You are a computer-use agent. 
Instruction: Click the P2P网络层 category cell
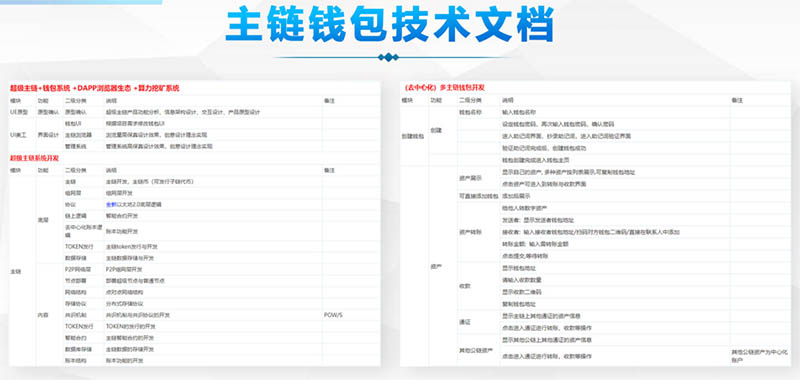click(x=78, y=269)
